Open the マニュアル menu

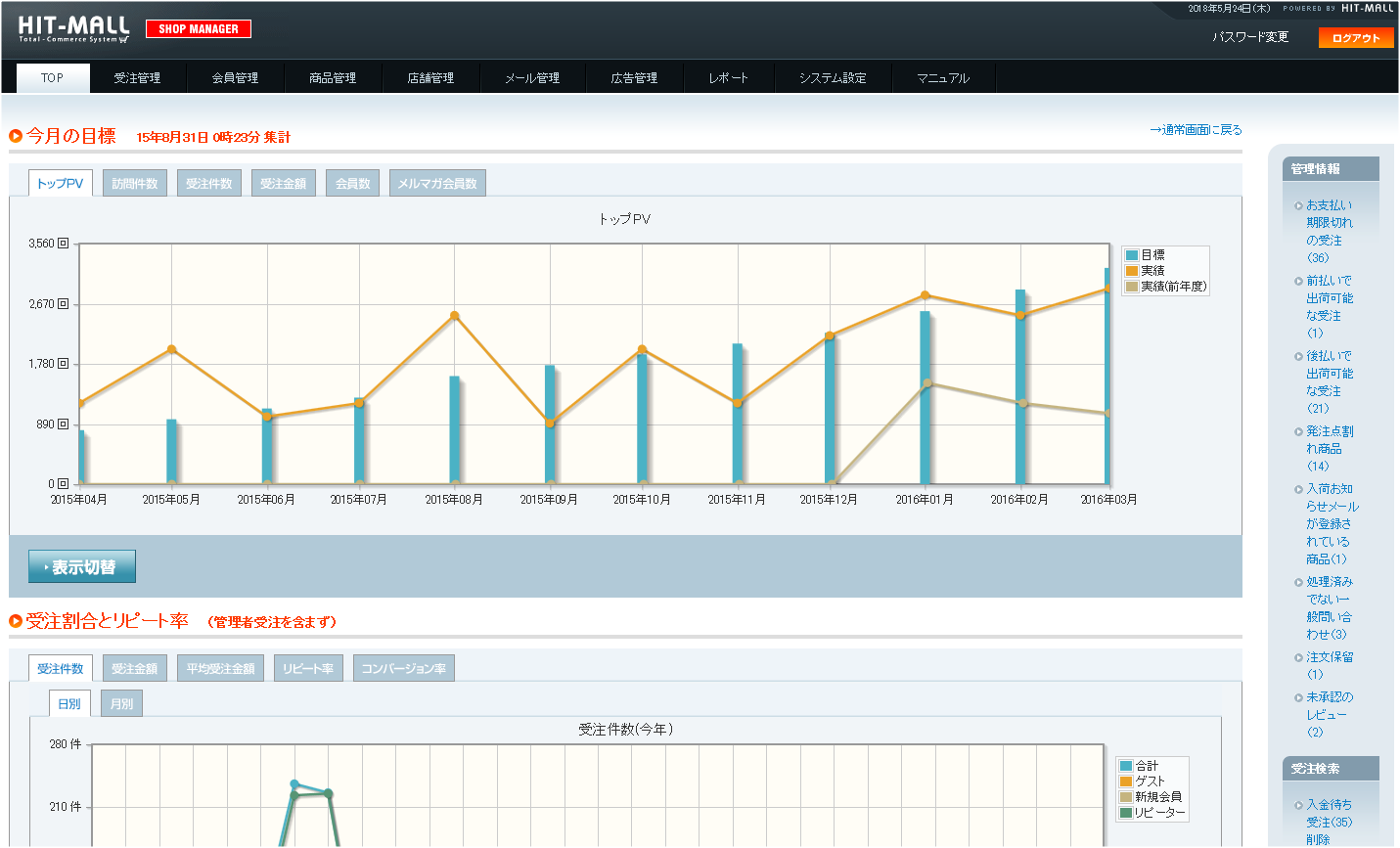coord(944,78)
